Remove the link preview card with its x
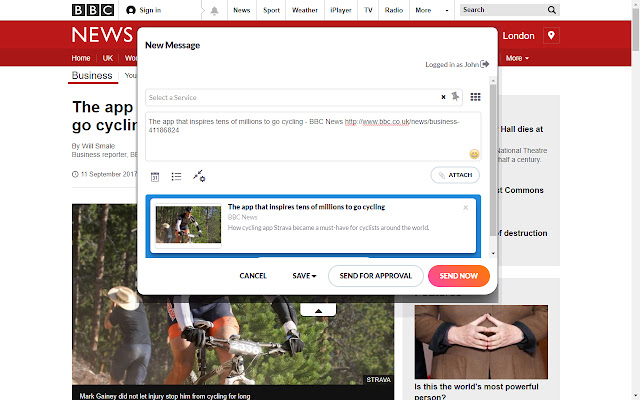640x400 pixels. [x=465, y=208]
